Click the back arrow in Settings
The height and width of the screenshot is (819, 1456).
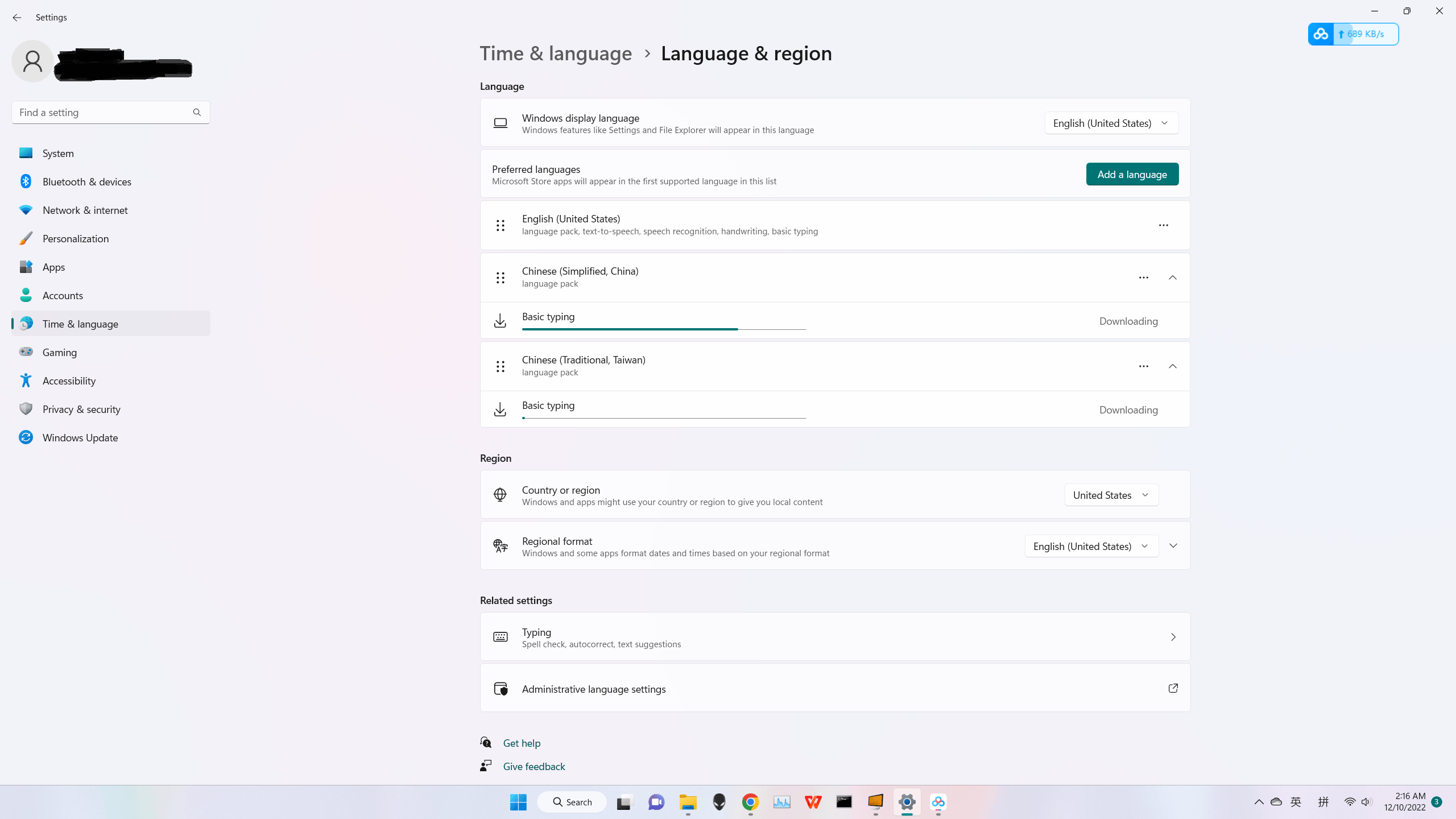[17, 18]
